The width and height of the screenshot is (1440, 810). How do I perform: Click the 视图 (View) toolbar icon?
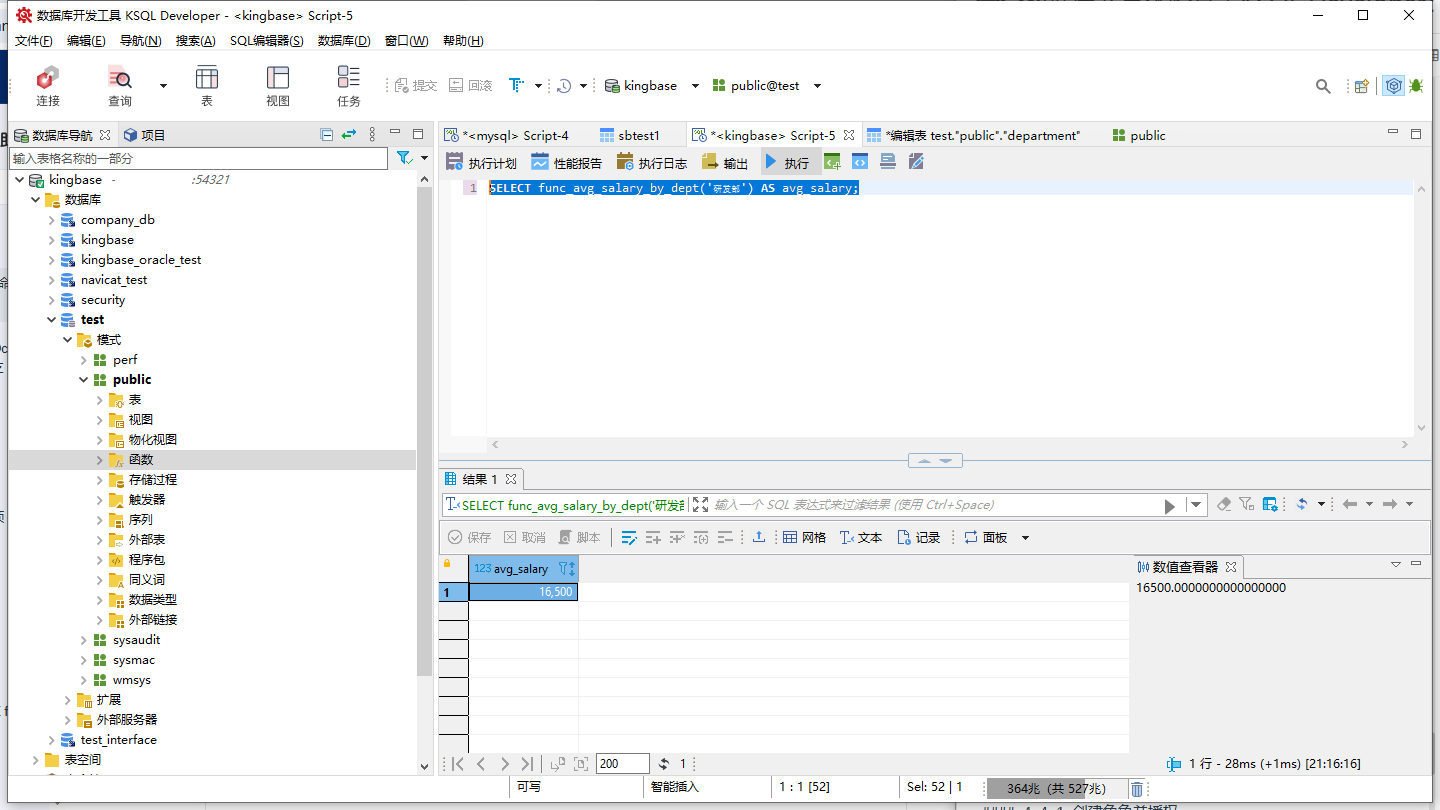click(277, 86)
